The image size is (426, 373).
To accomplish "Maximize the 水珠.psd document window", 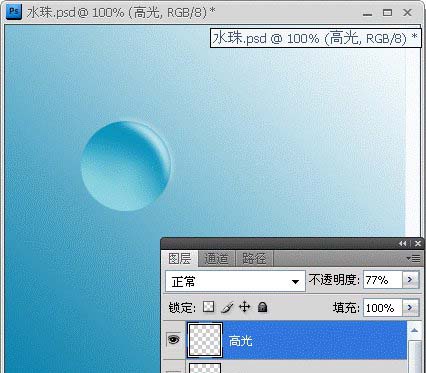I will (387, 13).
